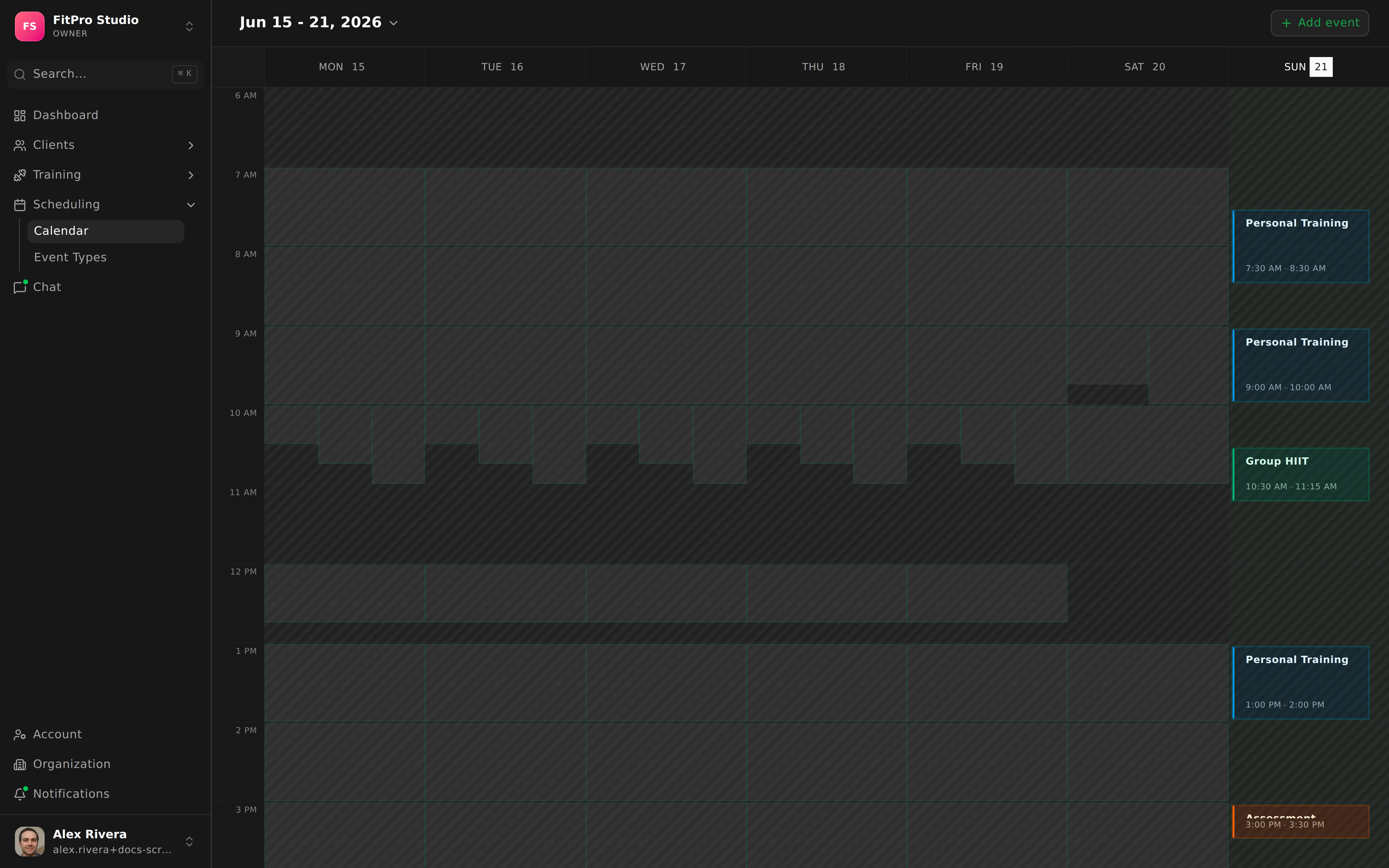The width and height of the screenshot is (1389, 868).
Task: Click the search magnifier icon
Action: [20, 74]
